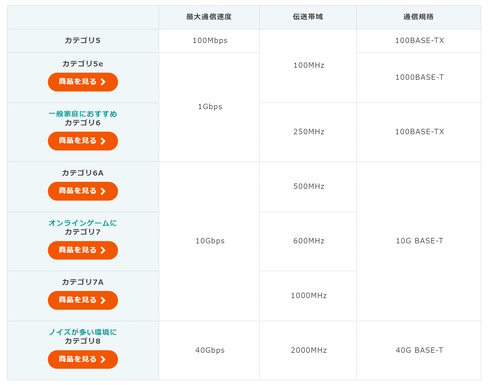Select the 1Gbps cell

(x=210, y=107)
